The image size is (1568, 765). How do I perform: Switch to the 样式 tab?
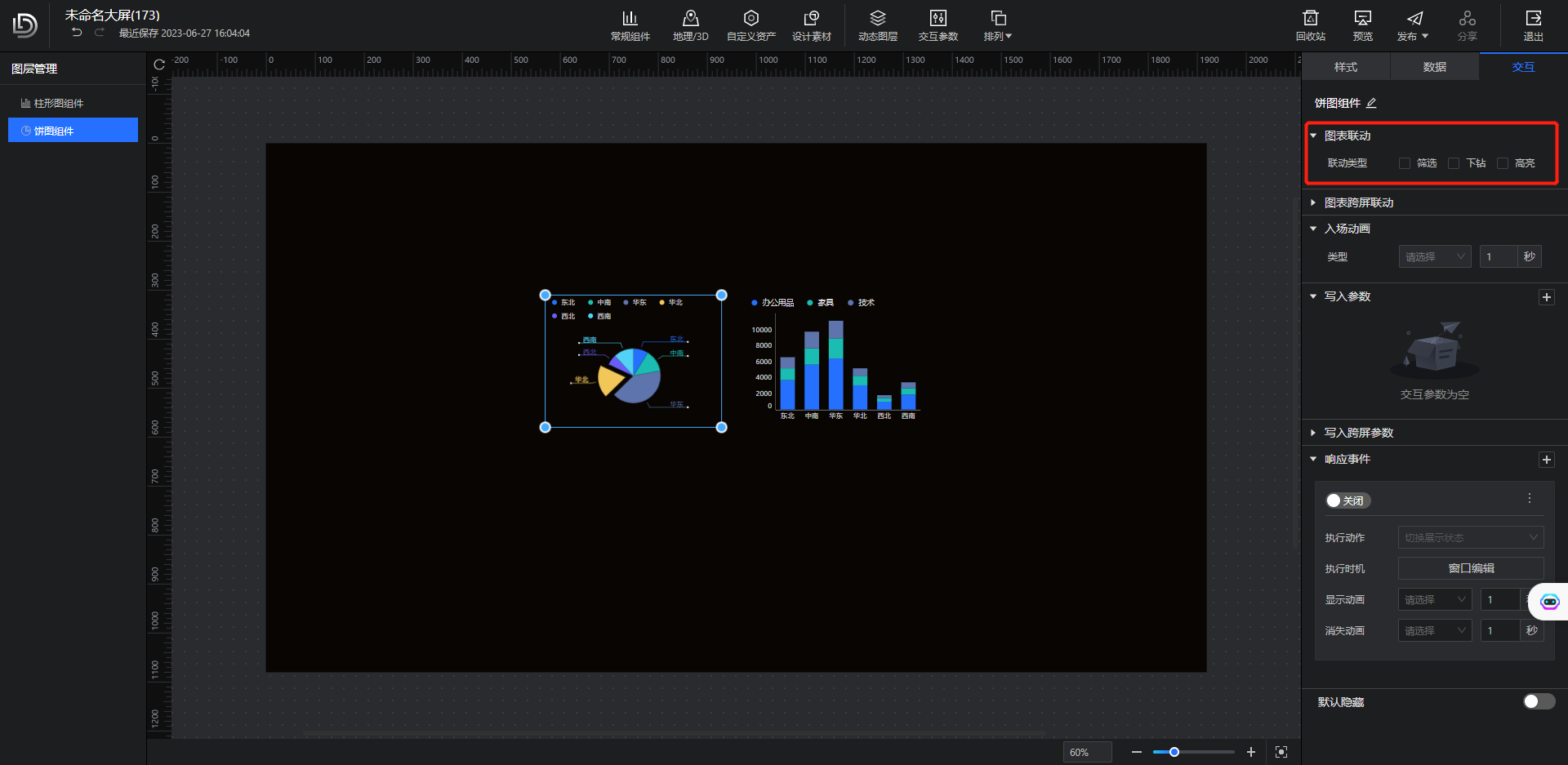1345,67
